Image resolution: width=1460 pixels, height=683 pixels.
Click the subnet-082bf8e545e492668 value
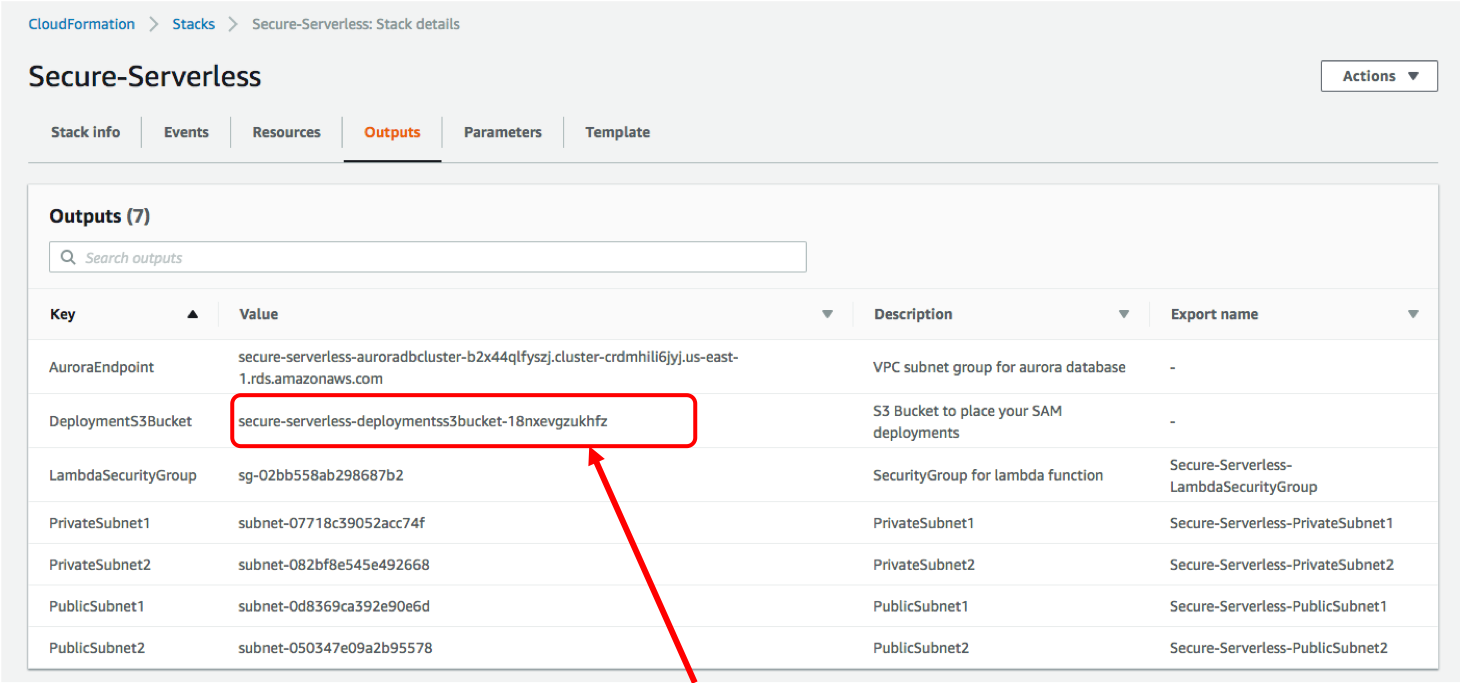[x=334, y=565]
